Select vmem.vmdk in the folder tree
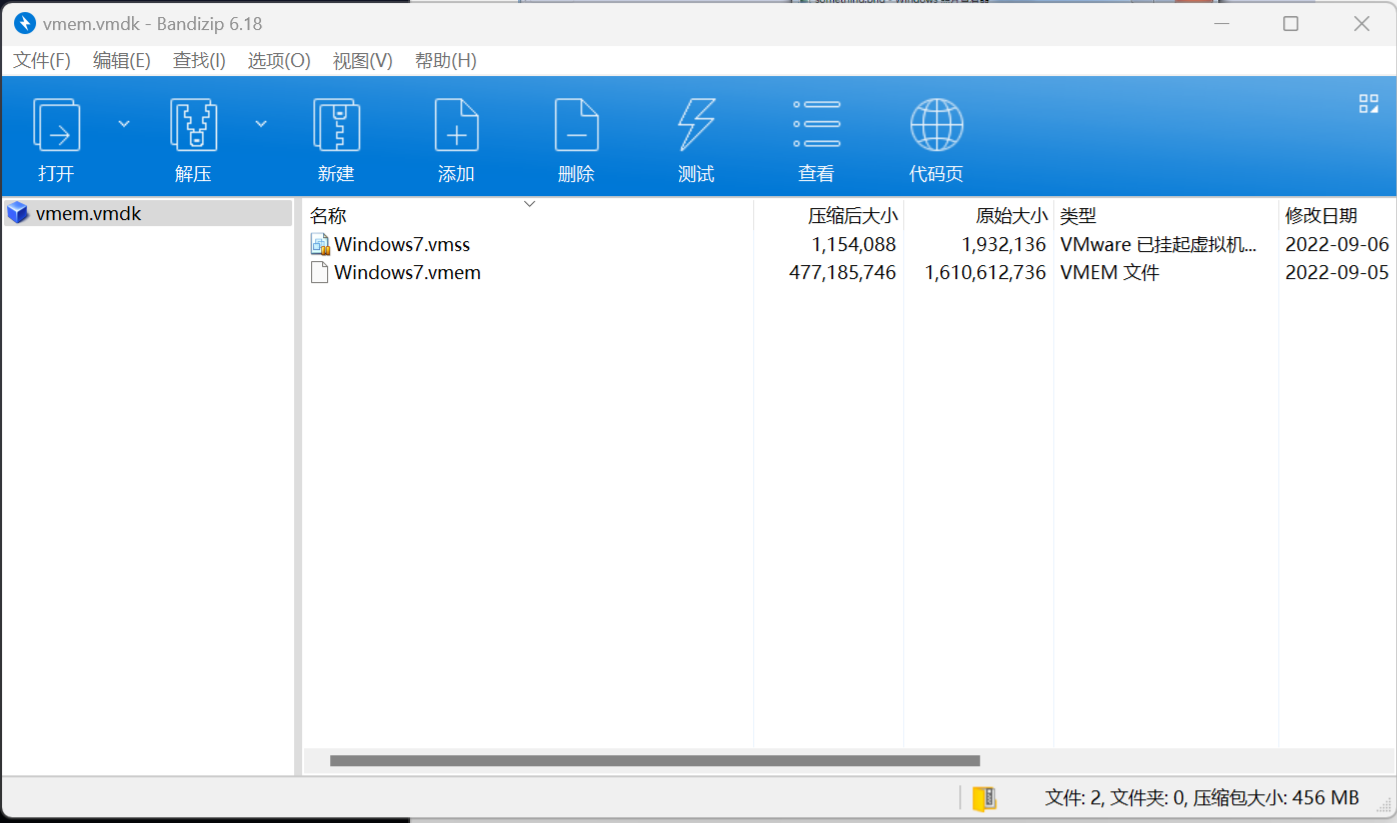This screenshot has width=1397, height=823. 148,213
